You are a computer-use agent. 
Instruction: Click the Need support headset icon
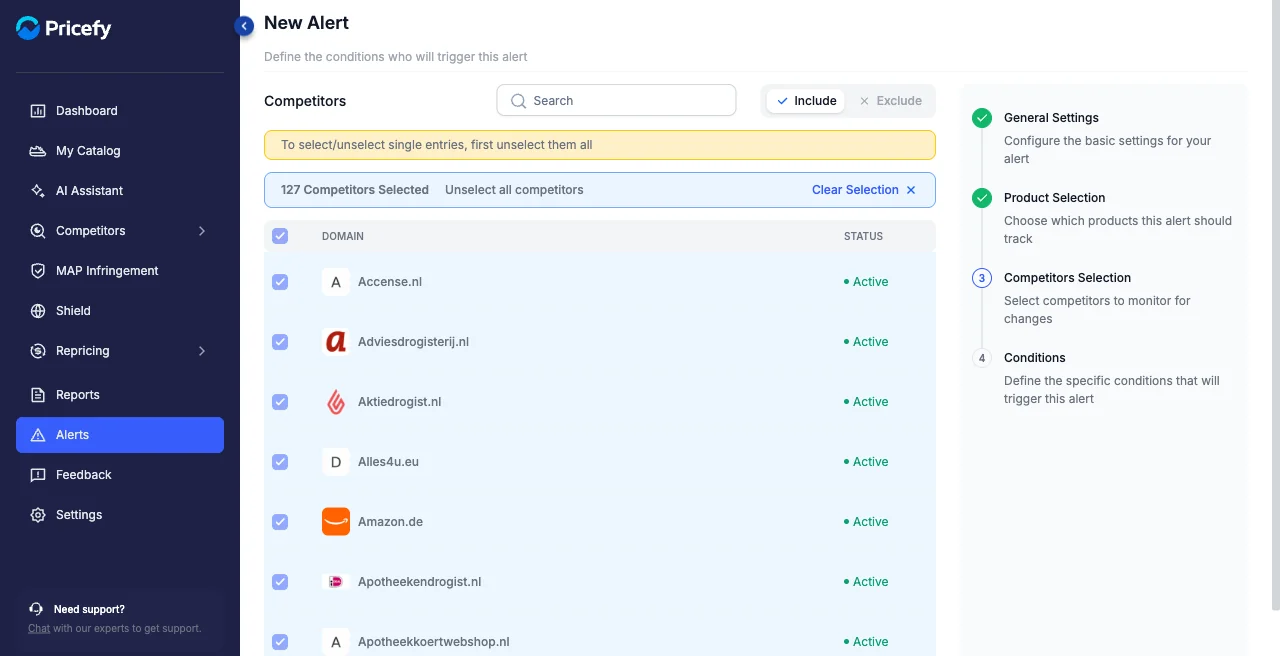(x=36, y=609)
